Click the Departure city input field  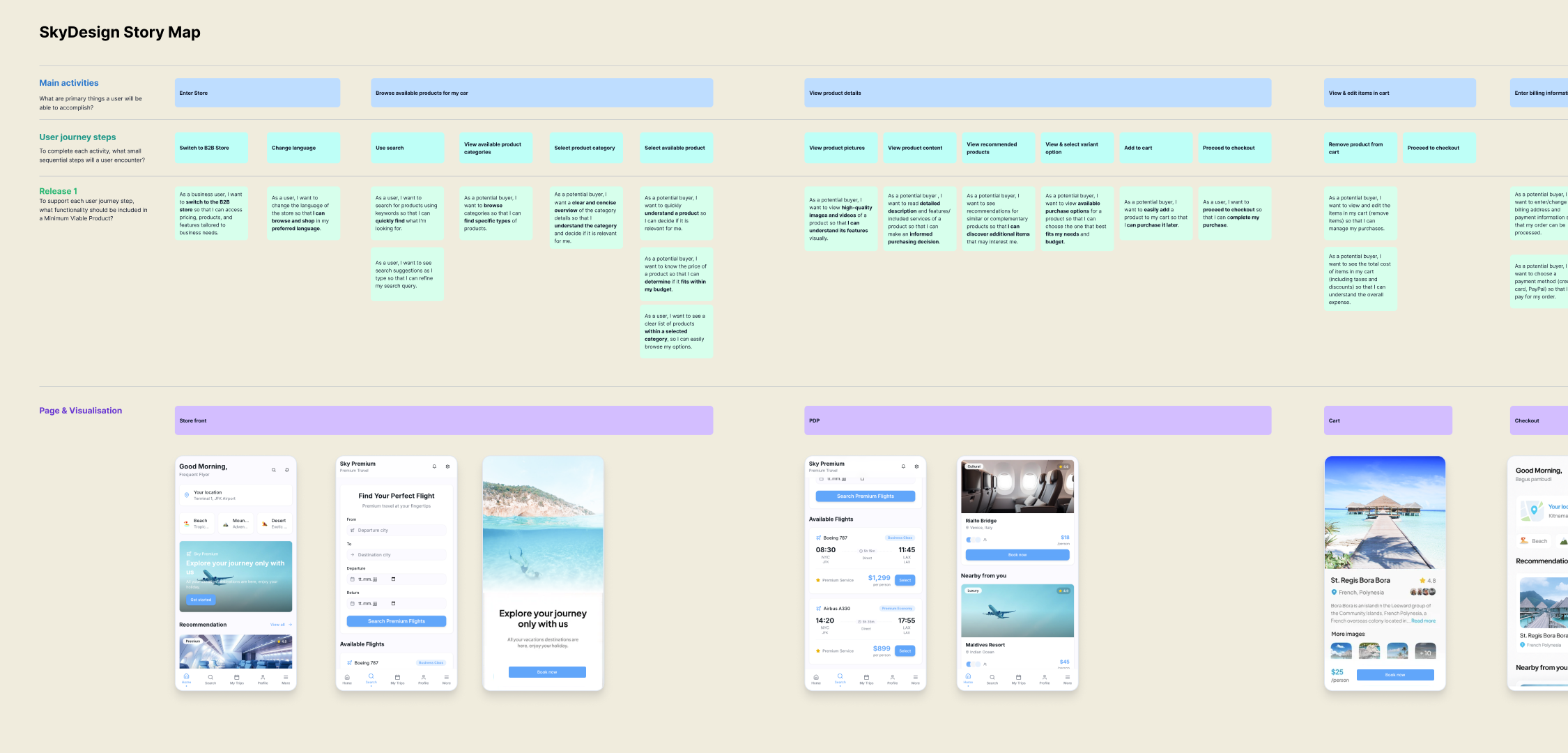click(x=397, y=531)
